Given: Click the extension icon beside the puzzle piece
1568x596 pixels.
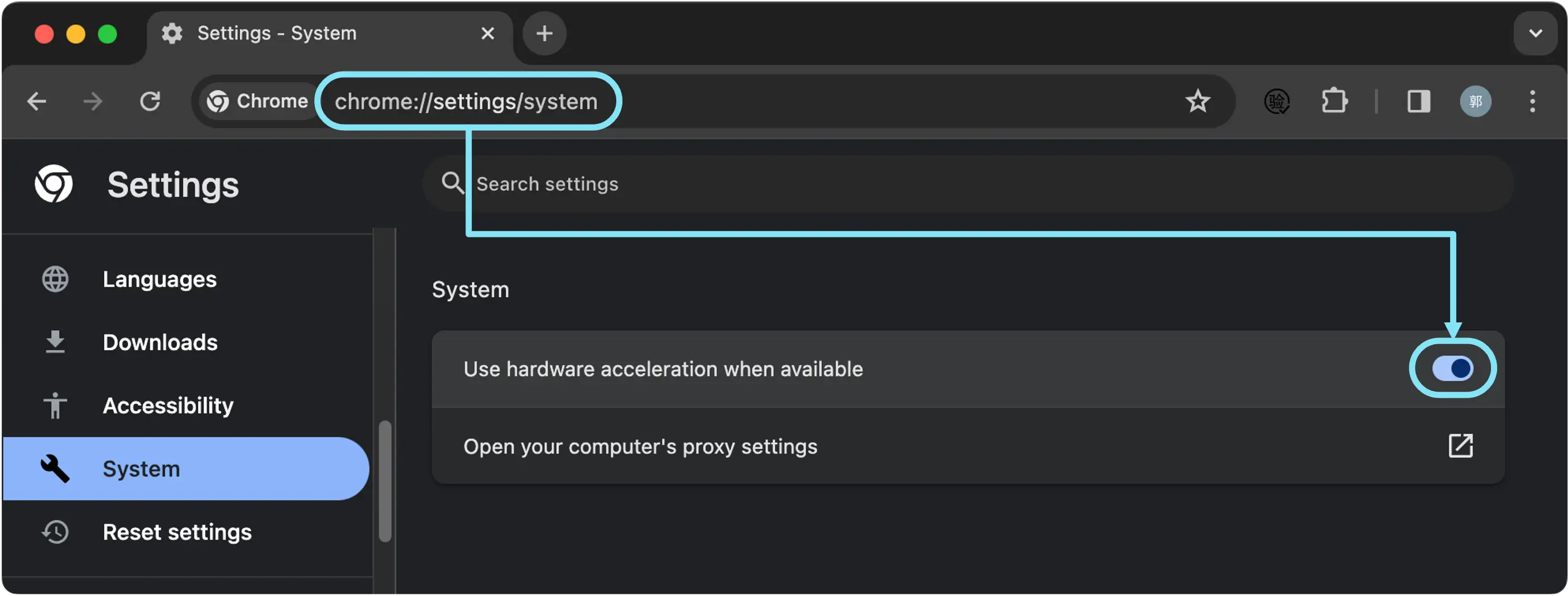Looking at the screenshot, I should point(1277,101).
